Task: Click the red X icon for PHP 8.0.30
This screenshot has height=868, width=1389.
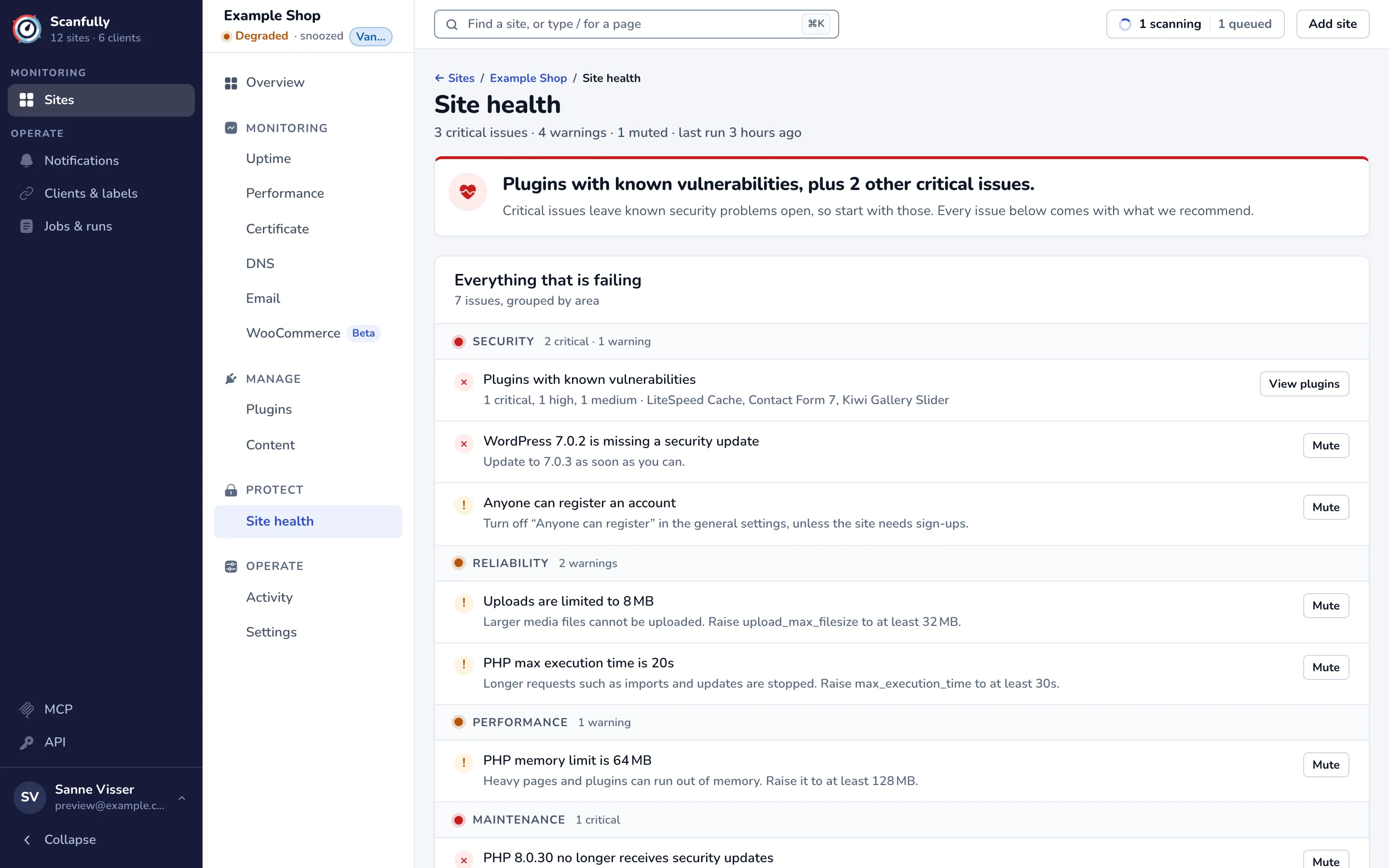Action: 464,860
